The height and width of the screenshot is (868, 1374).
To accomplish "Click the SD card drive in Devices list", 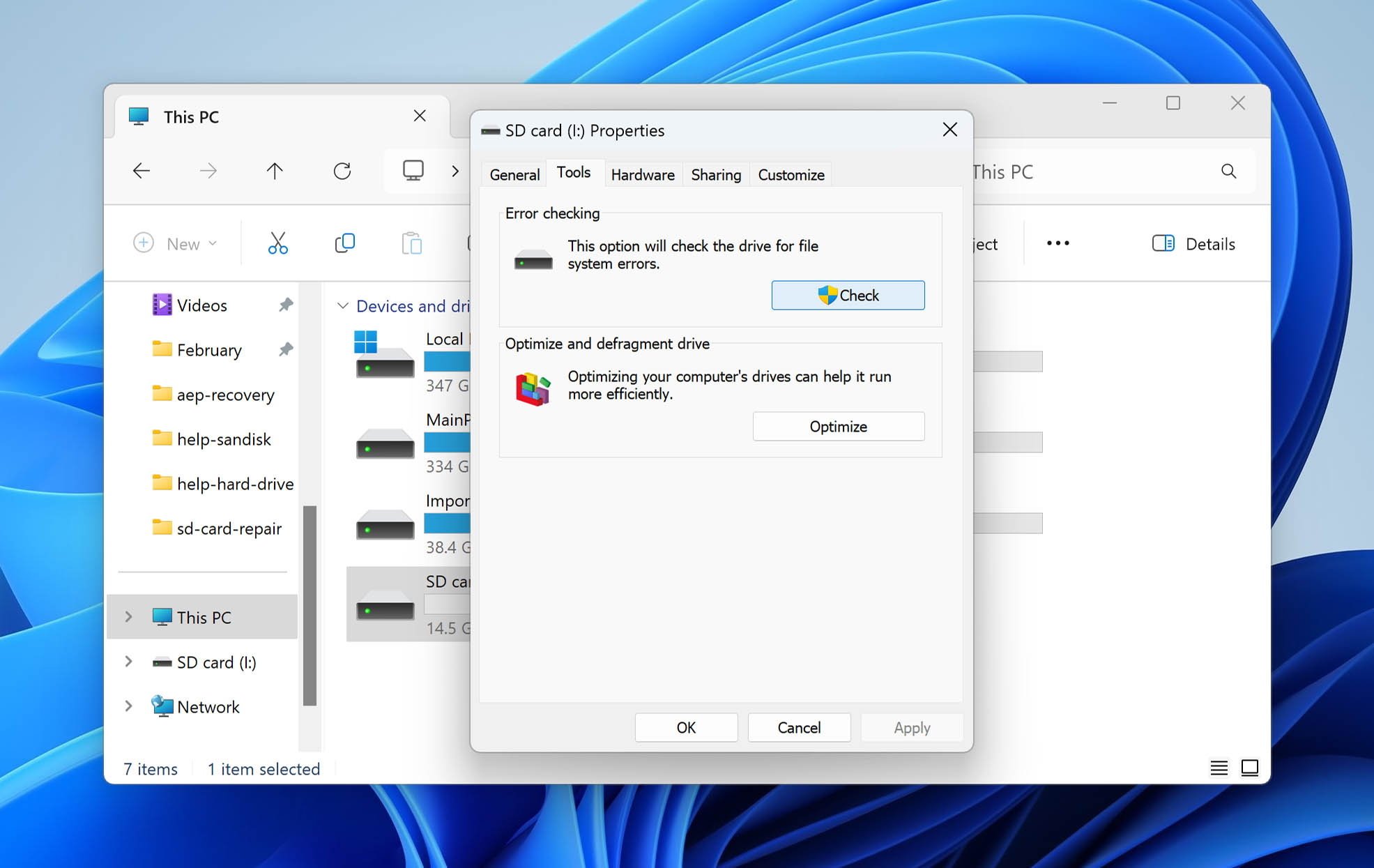I will click(407, 600).
